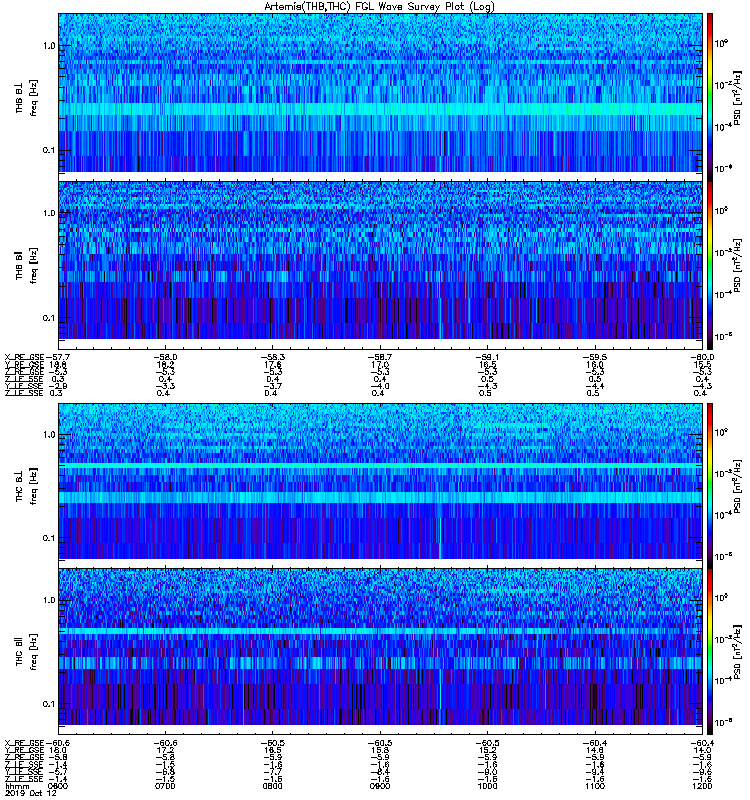Click the color bar beside the THC B-perpendicular panel

click(710, 486)
